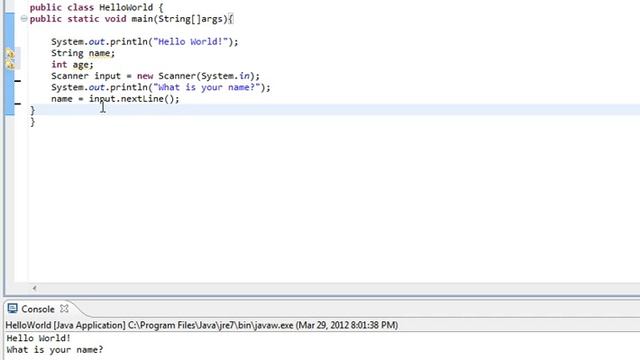Click 'public class HelloWorld {' line
This screenshot has width=640, height=360.
click(96, 7)
